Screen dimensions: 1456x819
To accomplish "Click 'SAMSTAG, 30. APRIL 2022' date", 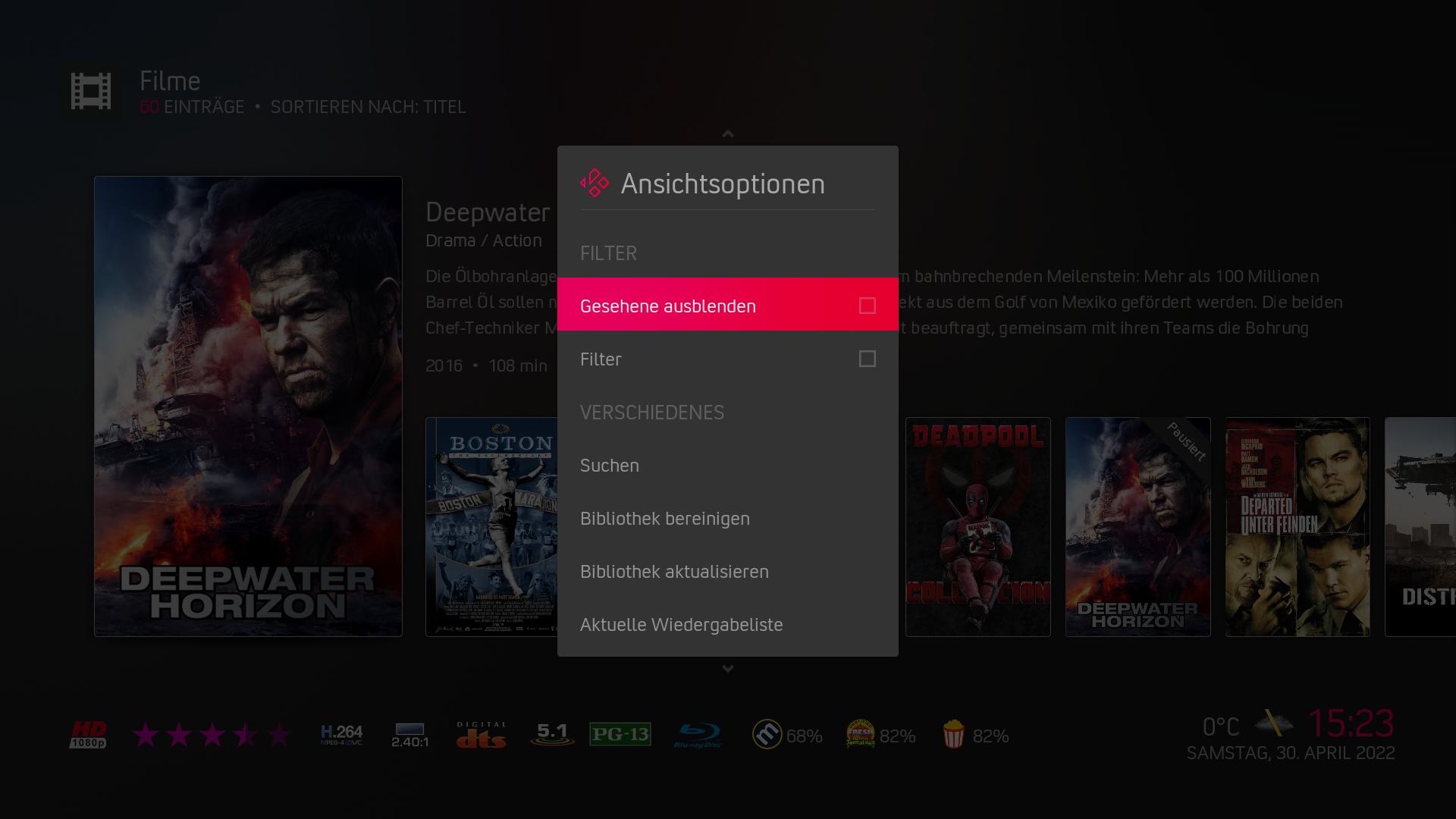I will (1291, 753).
